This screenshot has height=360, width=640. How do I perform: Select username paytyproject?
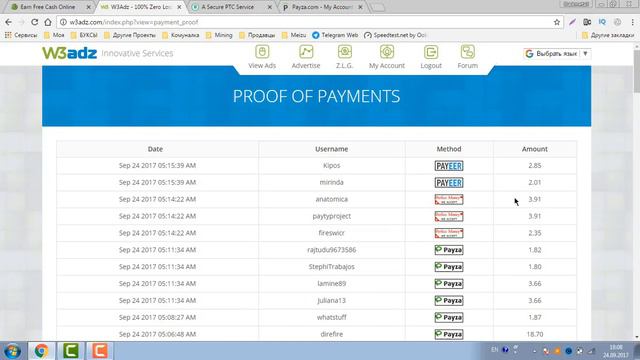pos(331,216)
